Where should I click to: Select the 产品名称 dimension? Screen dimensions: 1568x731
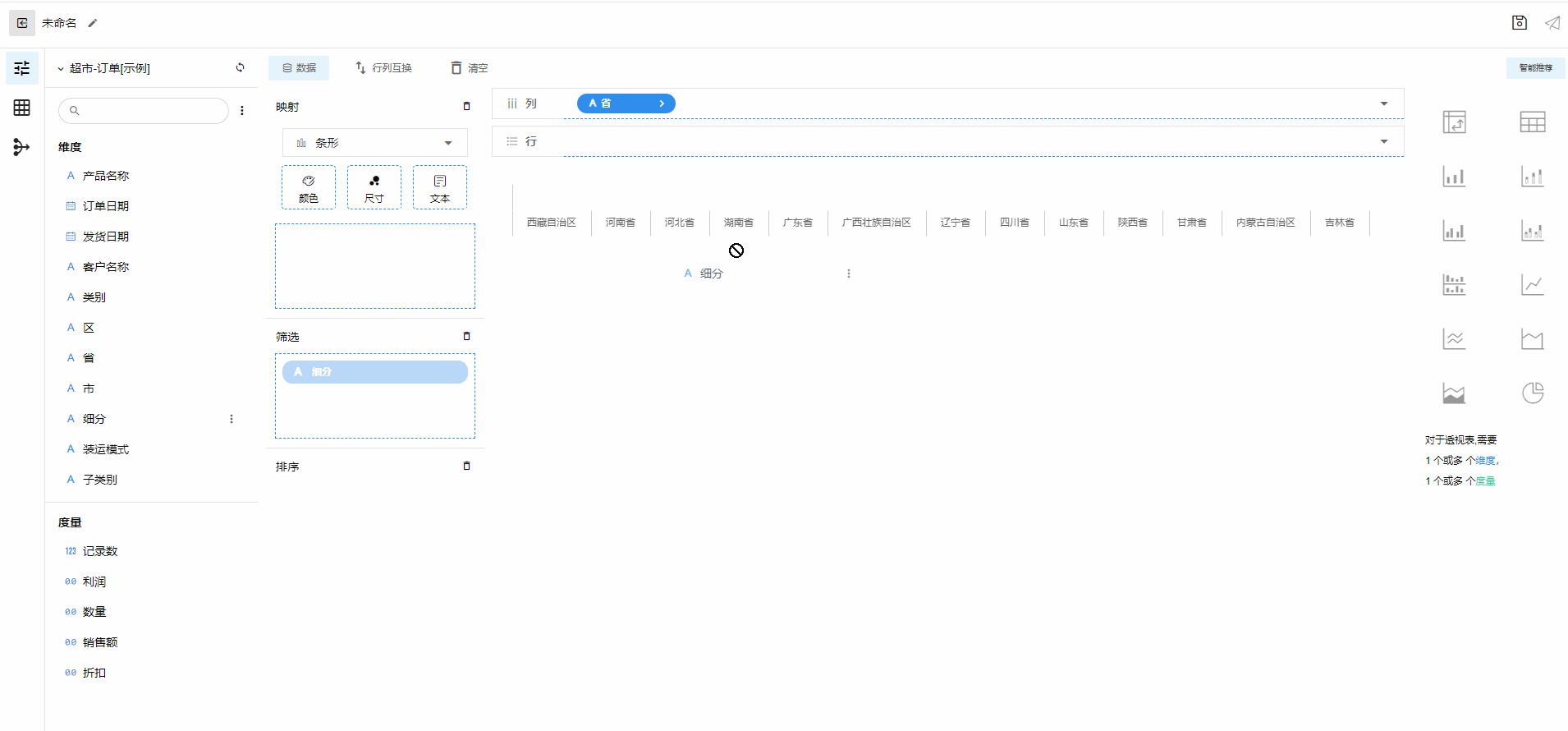106,176
